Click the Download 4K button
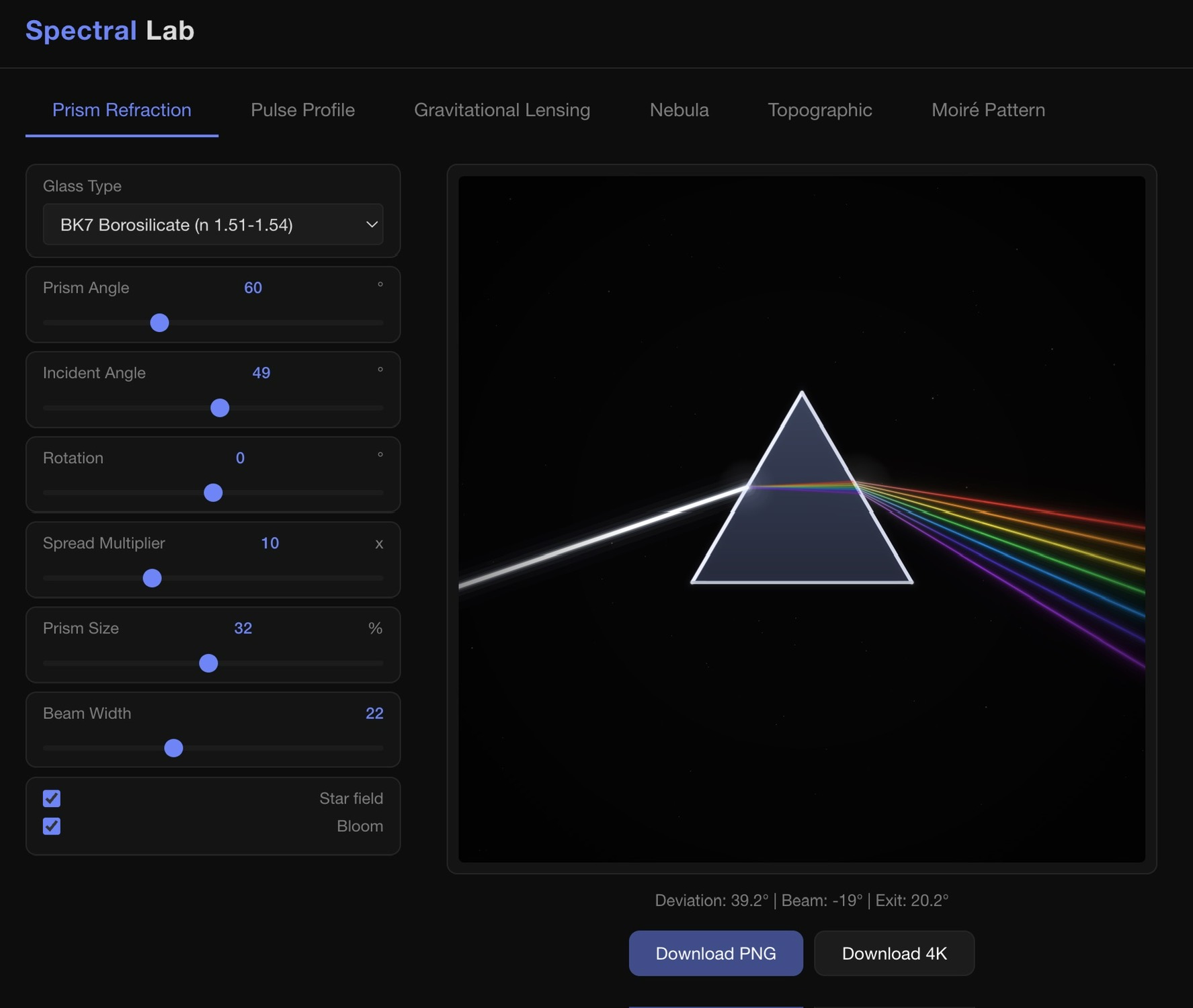The image size is (1193, 1008). pos(893,953)
